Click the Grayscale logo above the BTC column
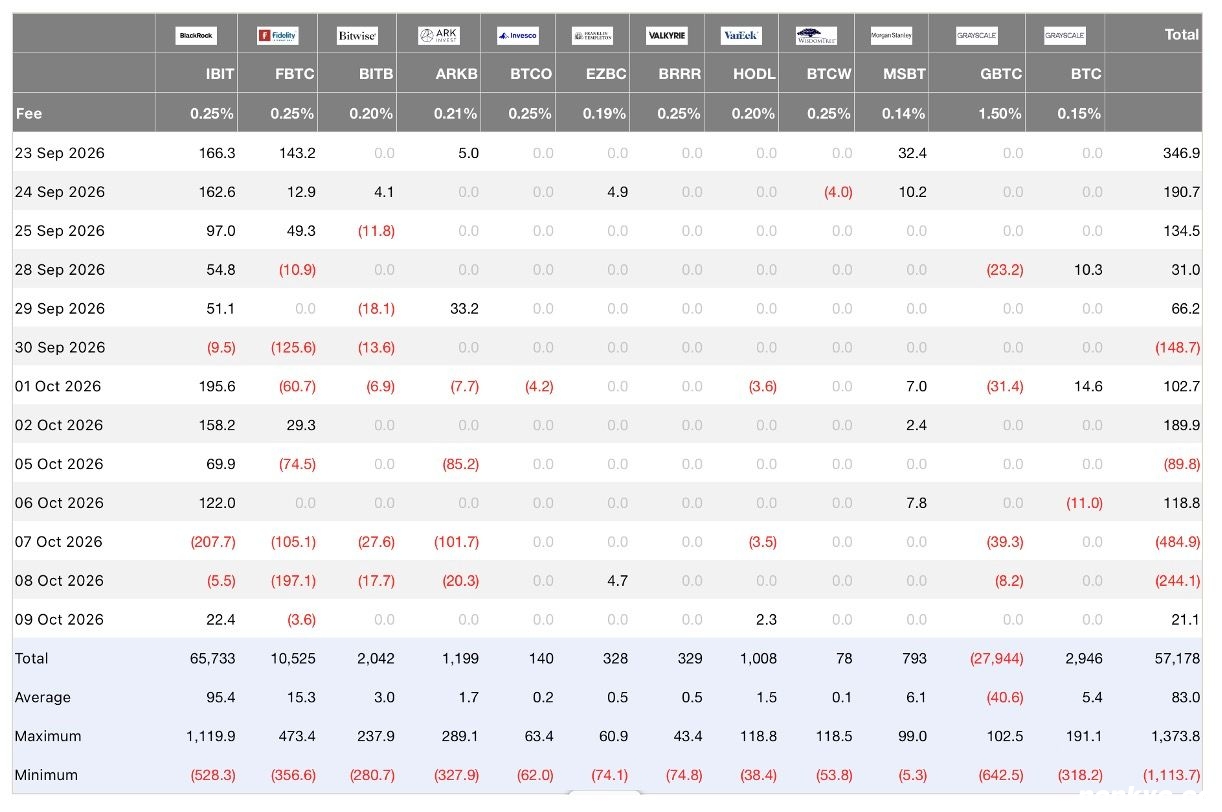Screen dimensions: 1222x812 tap(1065, 36)
